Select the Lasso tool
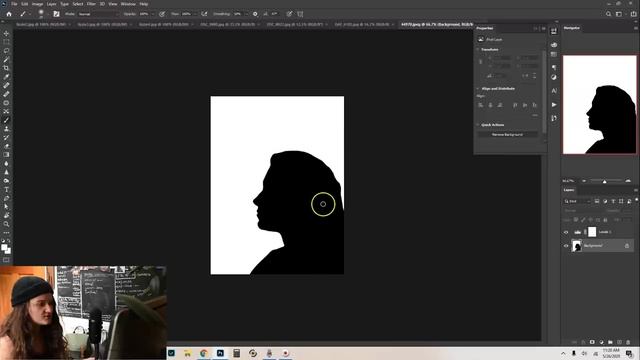640x360 pixels. click(x=6, y=51)
